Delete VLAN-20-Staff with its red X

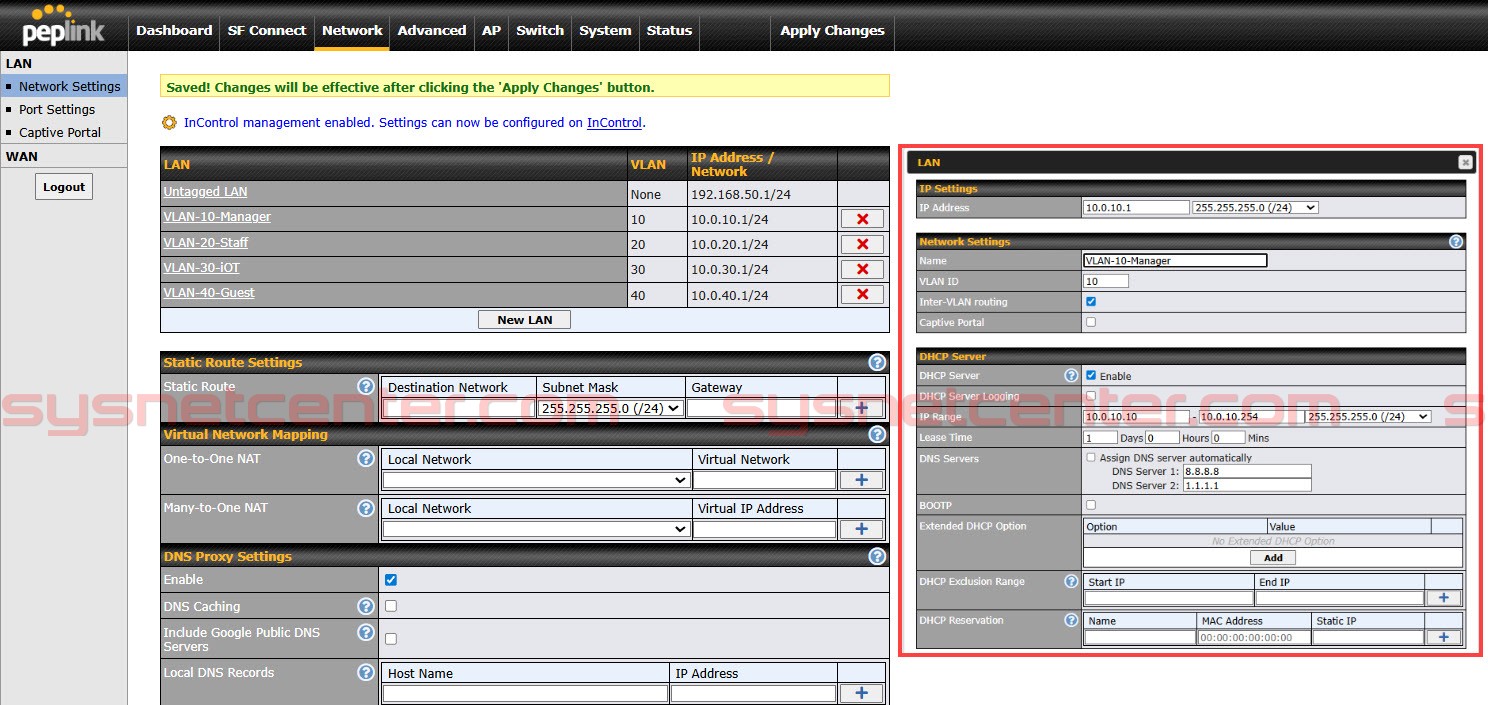click(x=862, y=244)
